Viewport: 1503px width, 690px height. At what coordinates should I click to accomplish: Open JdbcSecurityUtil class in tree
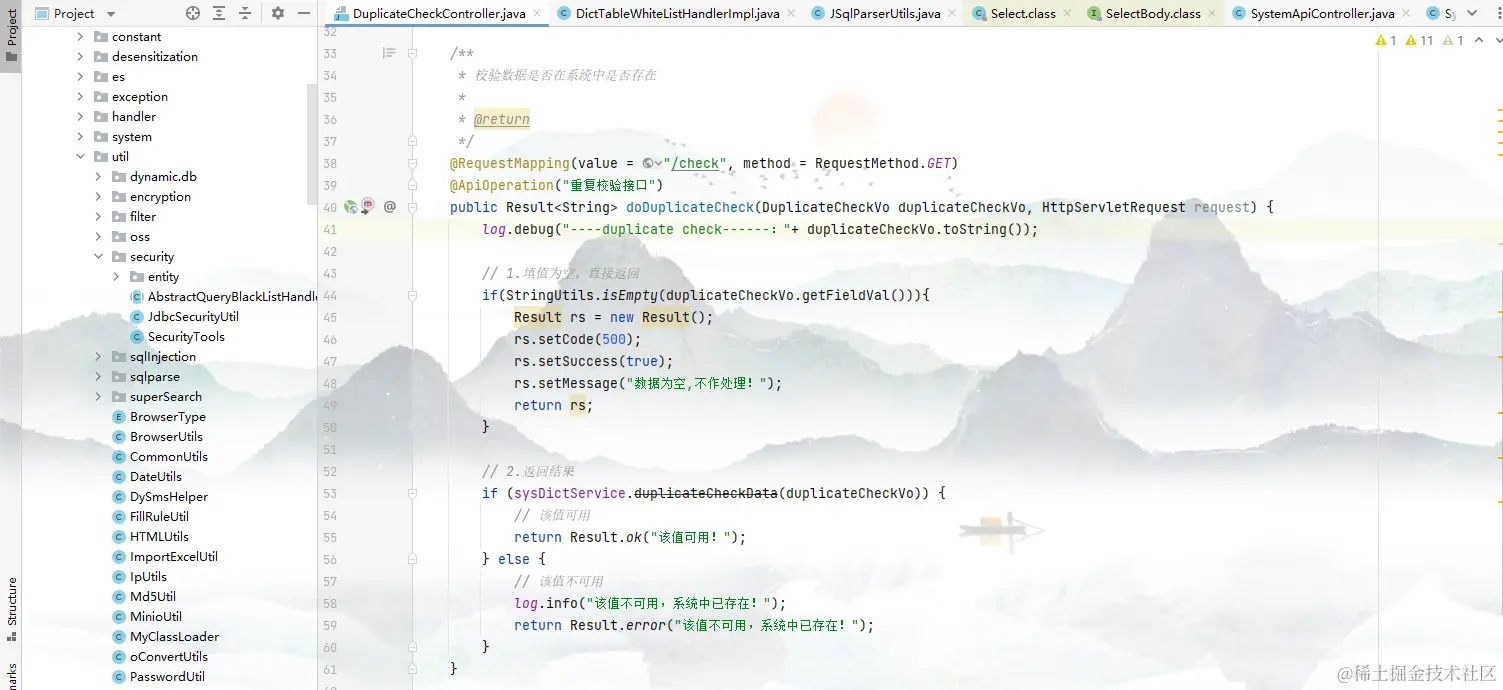184,317
